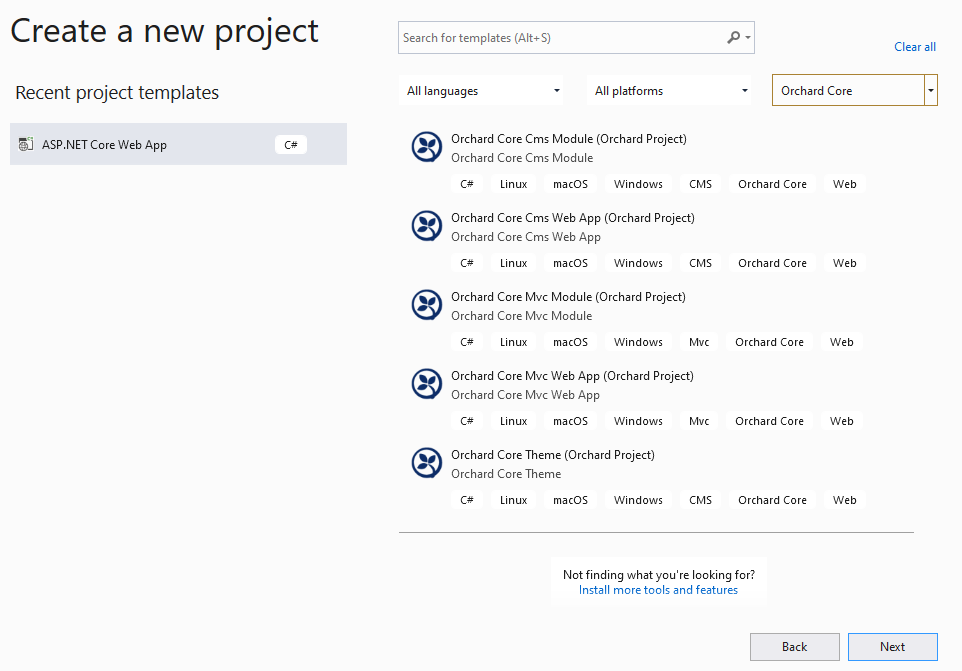Click Mvc tag under Orchard Core Mvc Module
Viewport: 962px width, 671px height.
[699, 342]
